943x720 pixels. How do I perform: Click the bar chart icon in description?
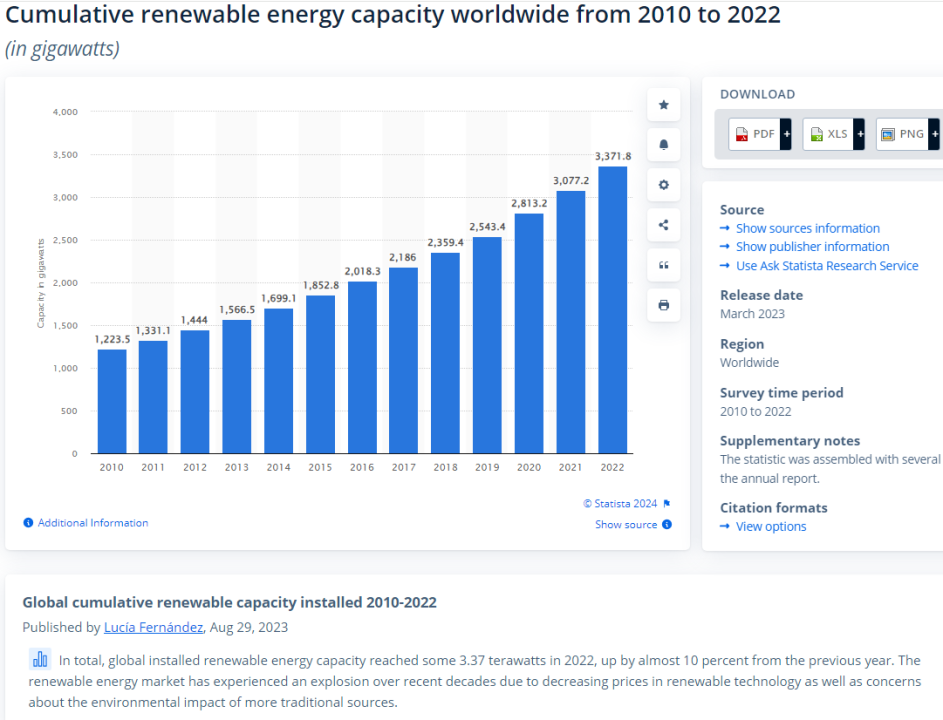point(40,659)
